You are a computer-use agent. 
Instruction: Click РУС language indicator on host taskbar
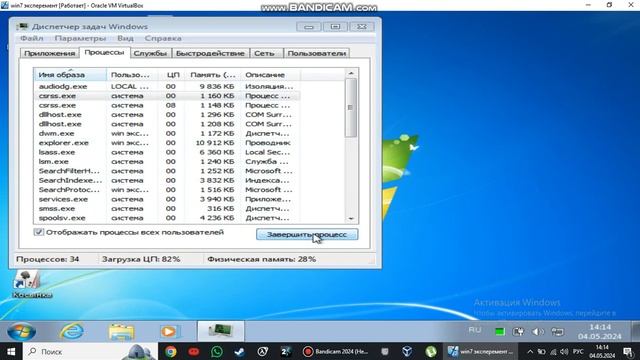578,352
